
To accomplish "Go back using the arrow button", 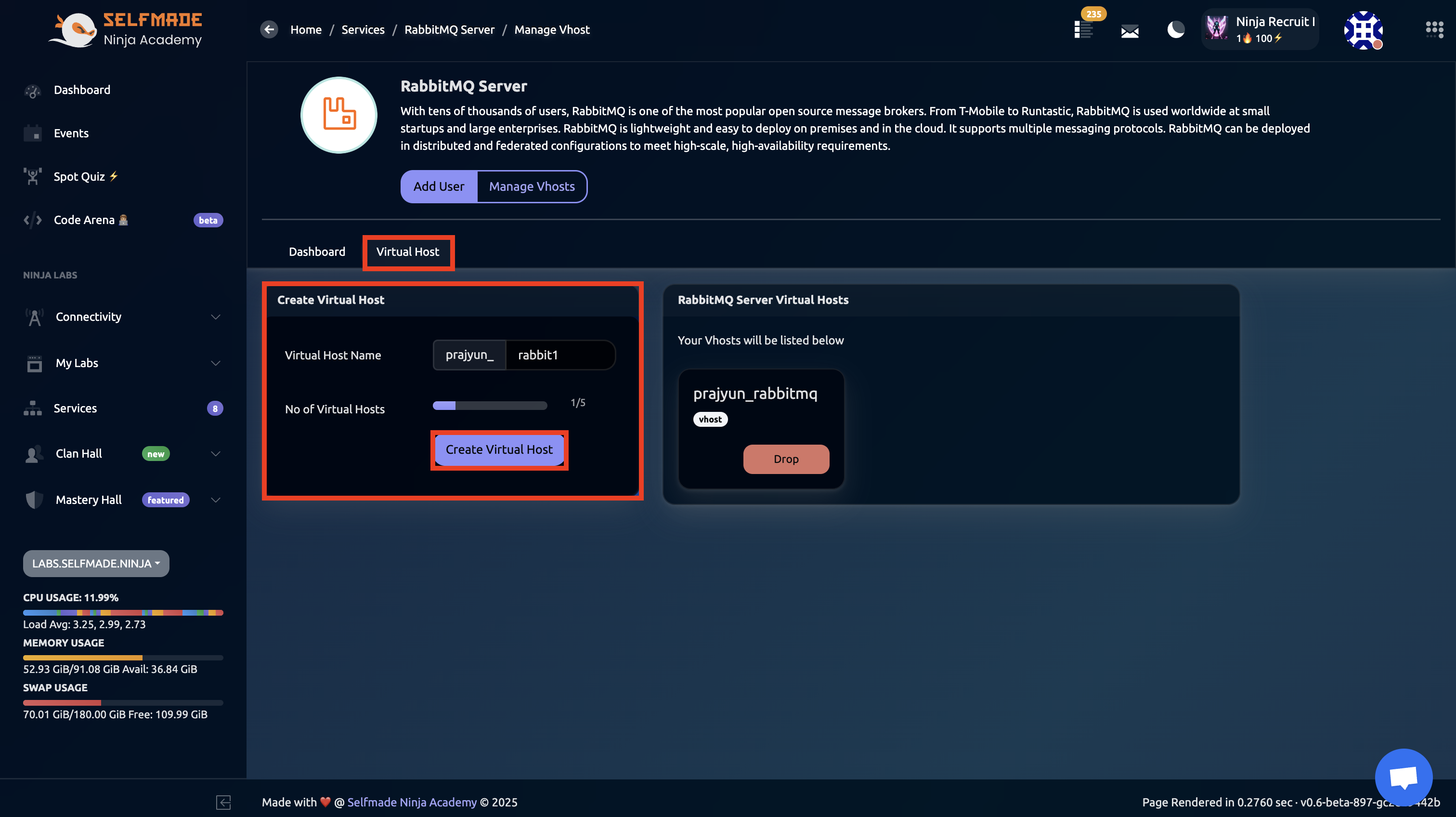I will pos(269,29).
